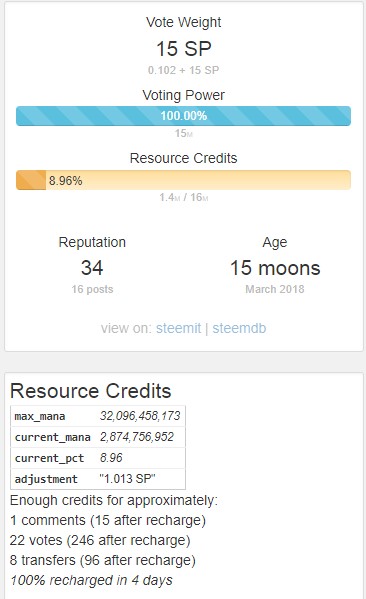Click the 16 posts label under Reputation
Viewport: 366px width, 599px height.
pos(92,289)
